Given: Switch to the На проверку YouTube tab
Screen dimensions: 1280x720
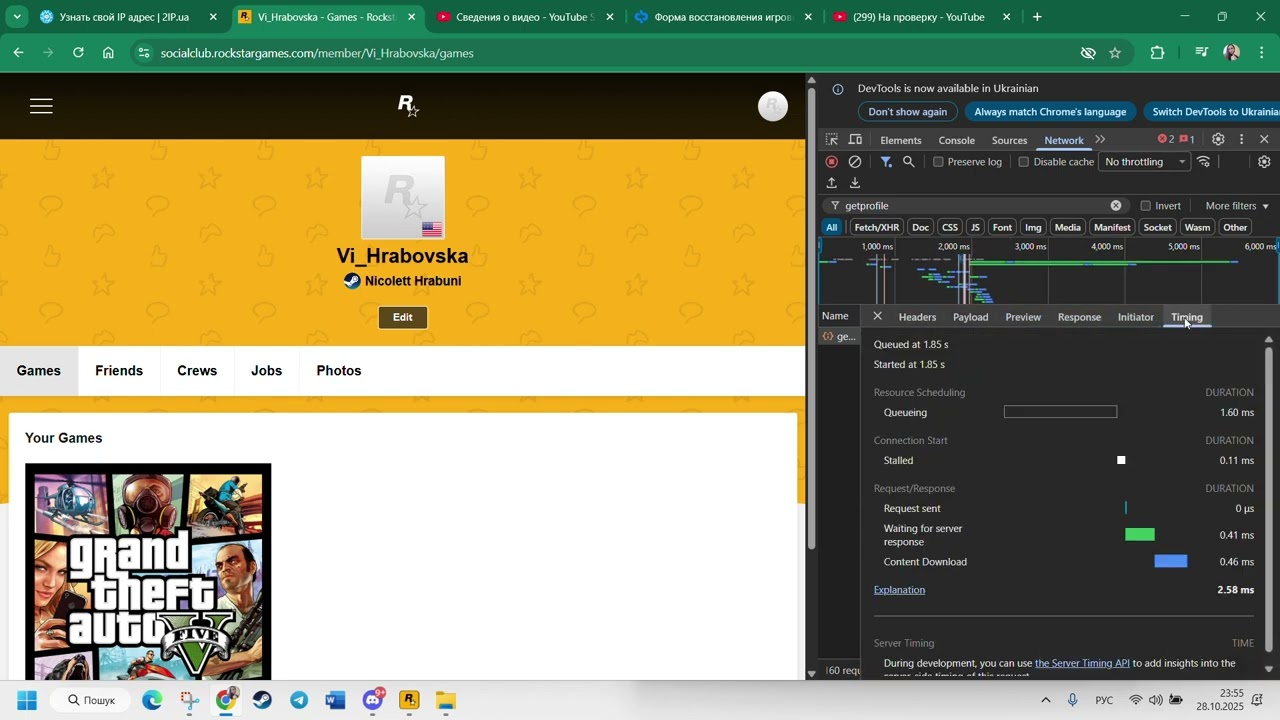Looking at the screenshot, I should click(x=922, y=17).
